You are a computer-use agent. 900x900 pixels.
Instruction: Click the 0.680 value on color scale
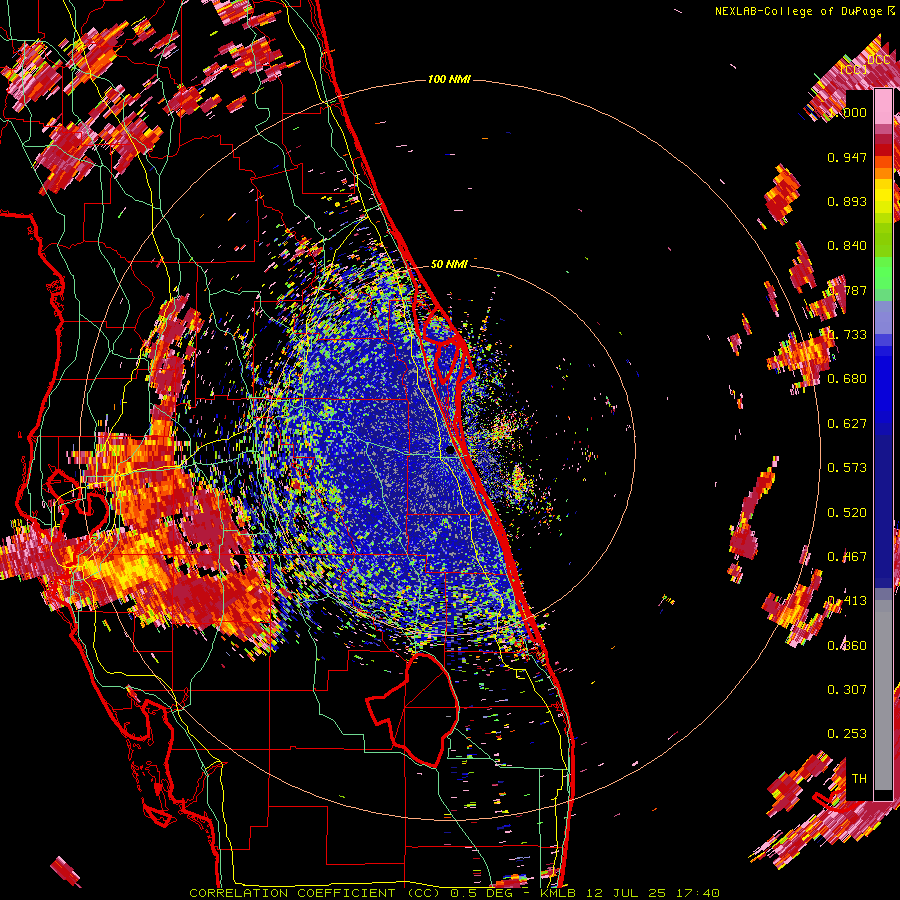click(x=847, y=379)
